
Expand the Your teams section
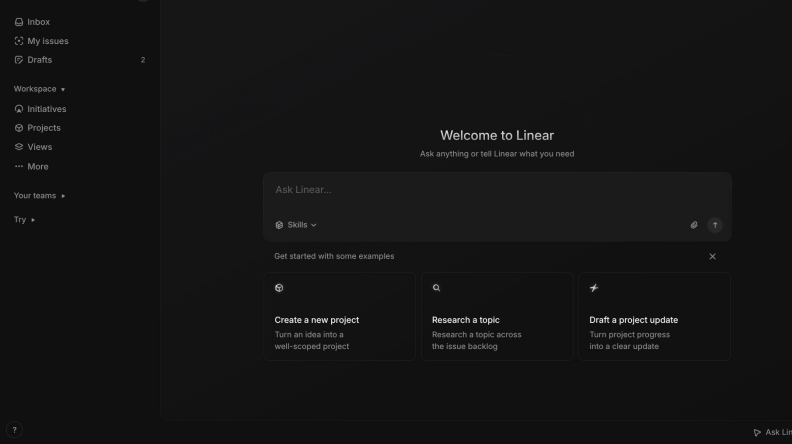[39, 195]
